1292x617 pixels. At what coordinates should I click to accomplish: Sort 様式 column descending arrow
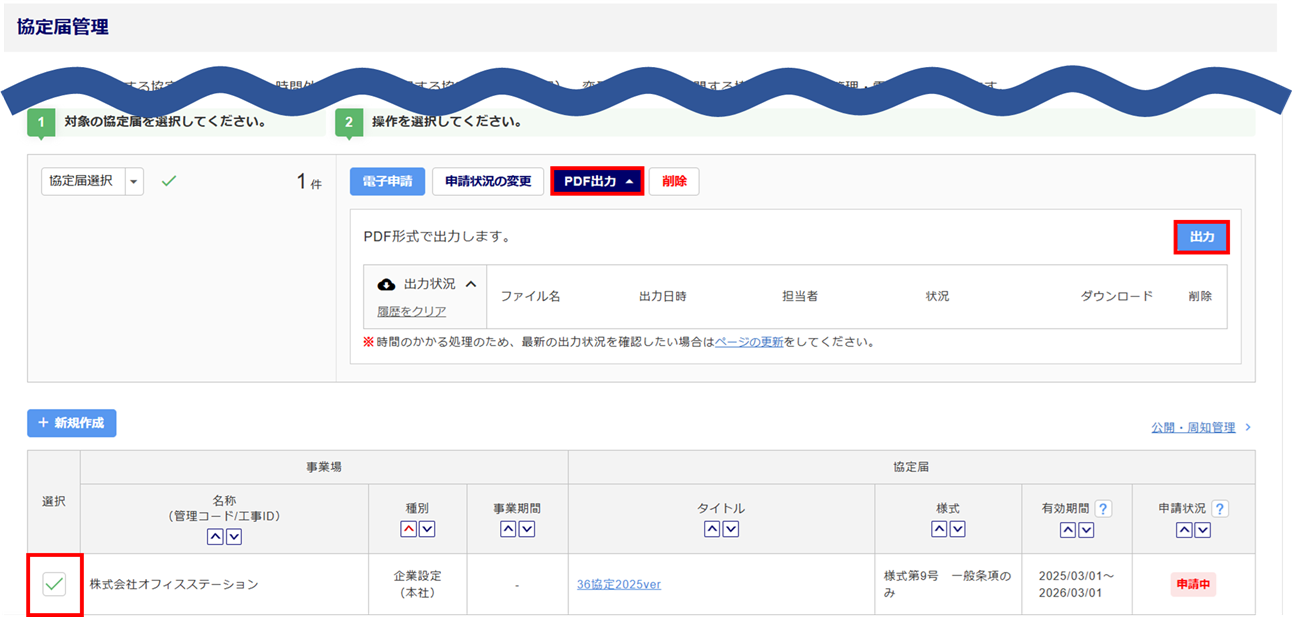pos(957,529)
